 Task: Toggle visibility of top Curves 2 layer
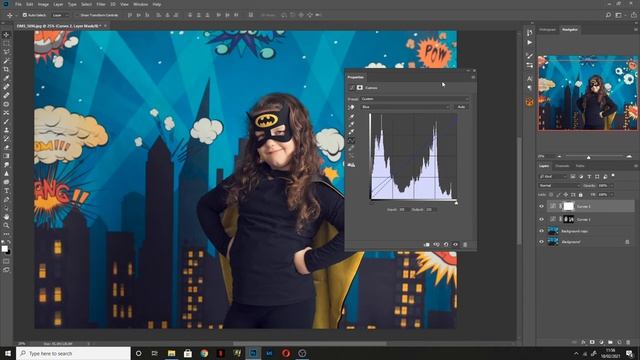coord(542,207)
